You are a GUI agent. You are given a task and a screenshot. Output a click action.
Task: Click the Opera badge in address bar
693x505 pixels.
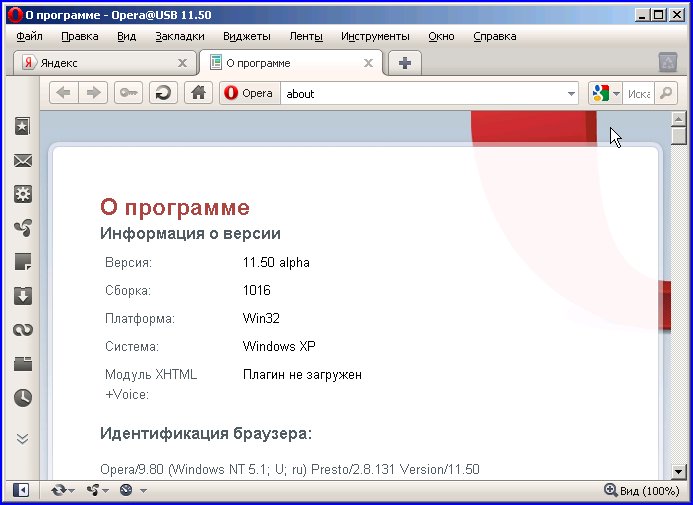(x=250, y=93)
